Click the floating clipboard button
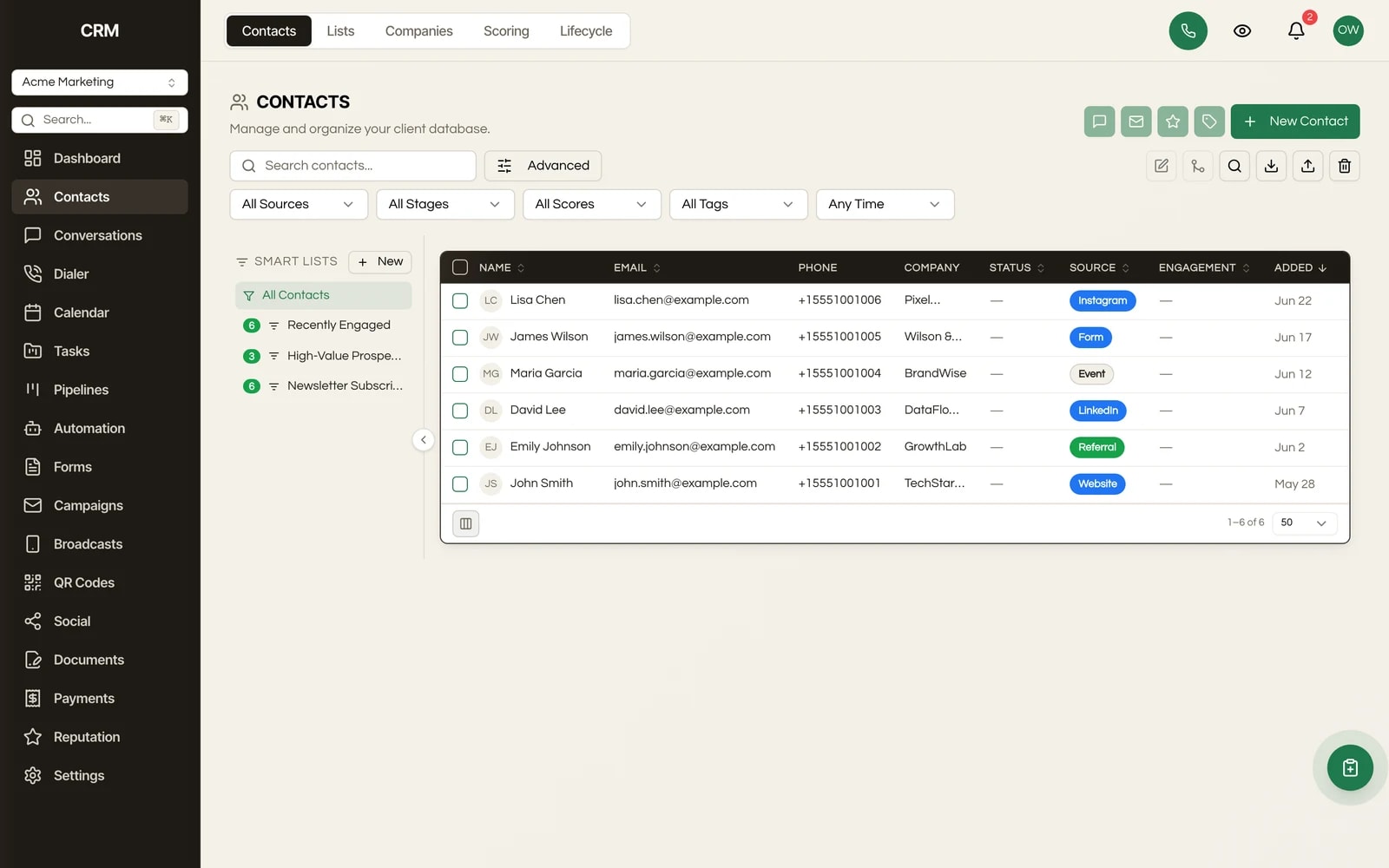Viewport: 1389px width, 868px height. coord(1350,767)
